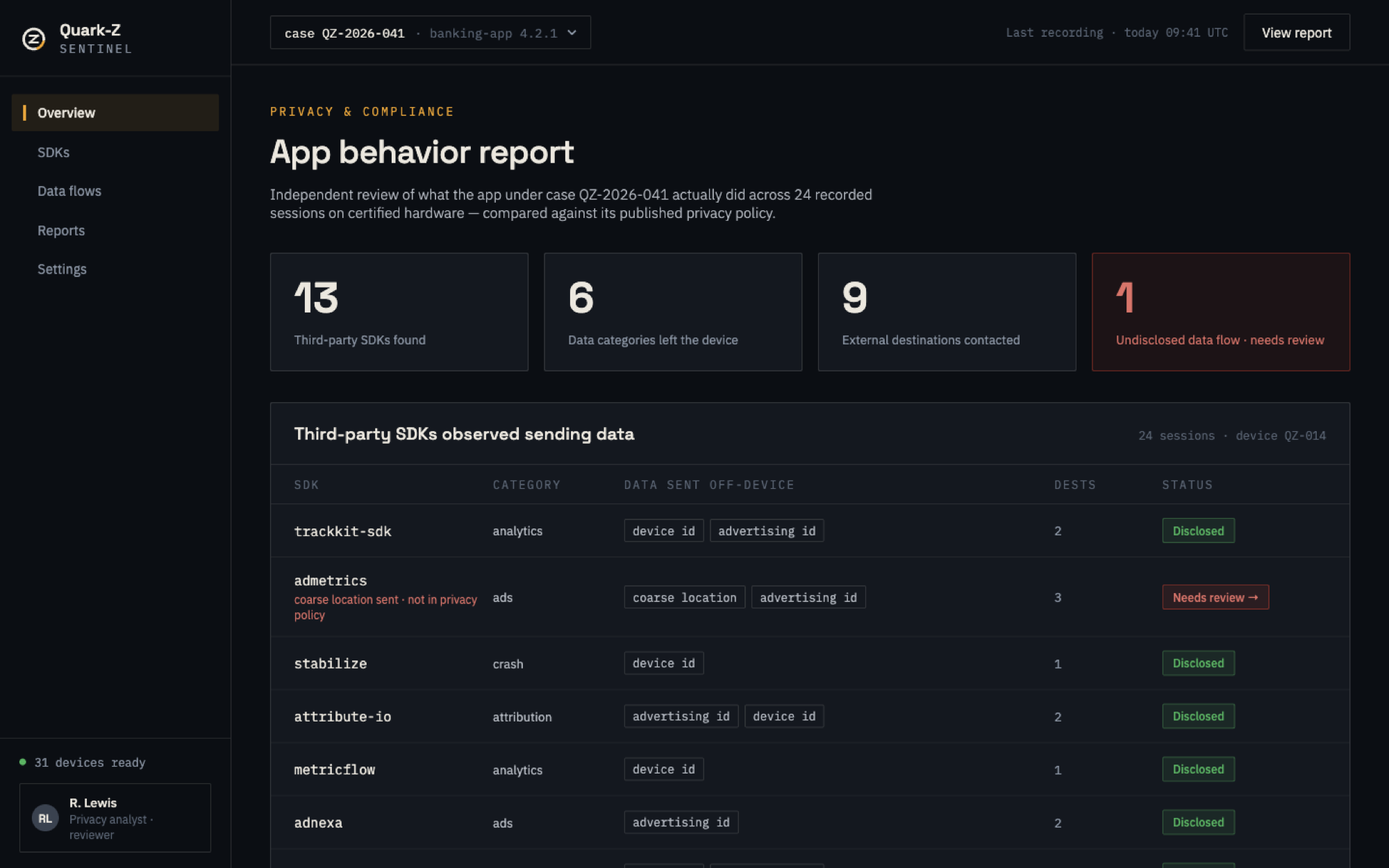
Task: Select Overview in the sidebar
Action: pyautogui.click(x=115, y=112)
